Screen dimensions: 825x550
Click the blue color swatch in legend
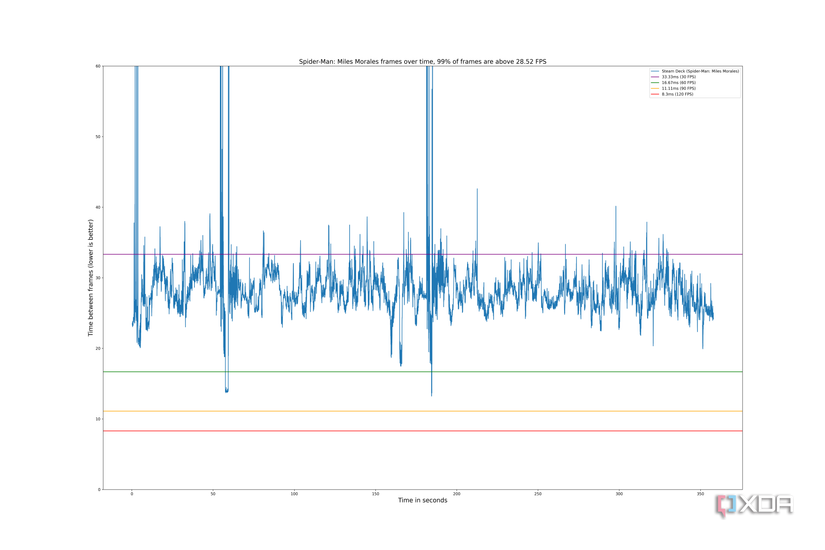(655, 71)
